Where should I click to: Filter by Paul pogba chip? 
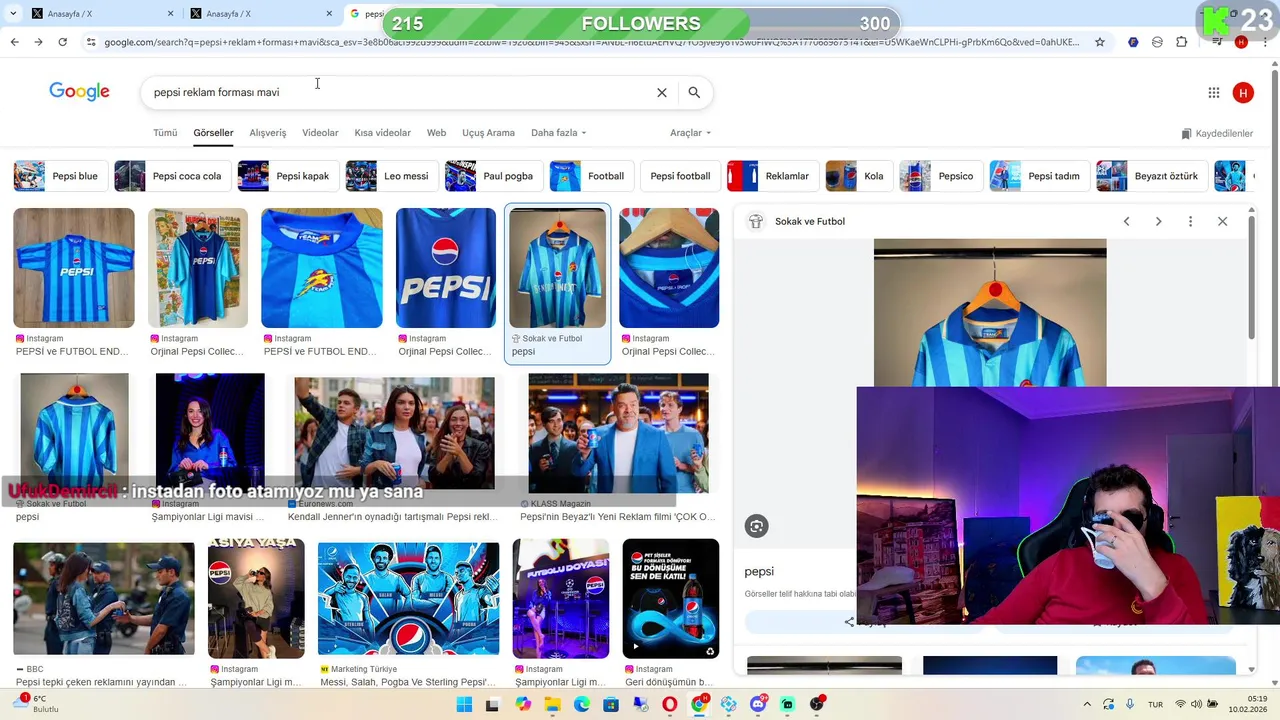click(493, 176)
